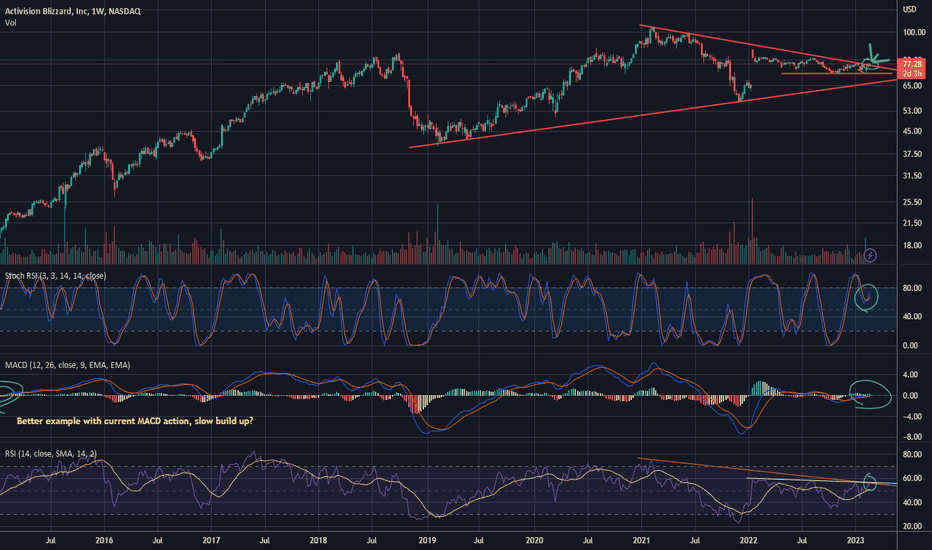Open the USD currency selector
This screenshot has width=932, height=550.
coord(909,10)
